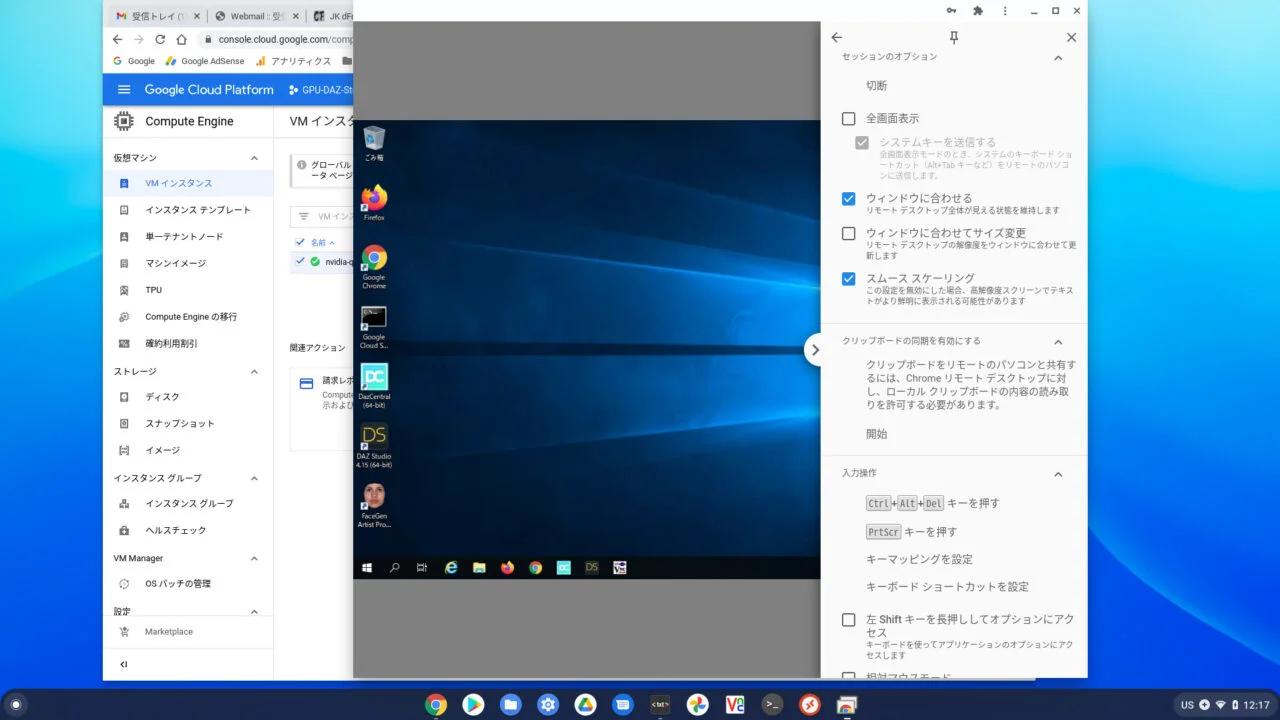
Task: Go to browser home page
Action: [x=182, y=40]
